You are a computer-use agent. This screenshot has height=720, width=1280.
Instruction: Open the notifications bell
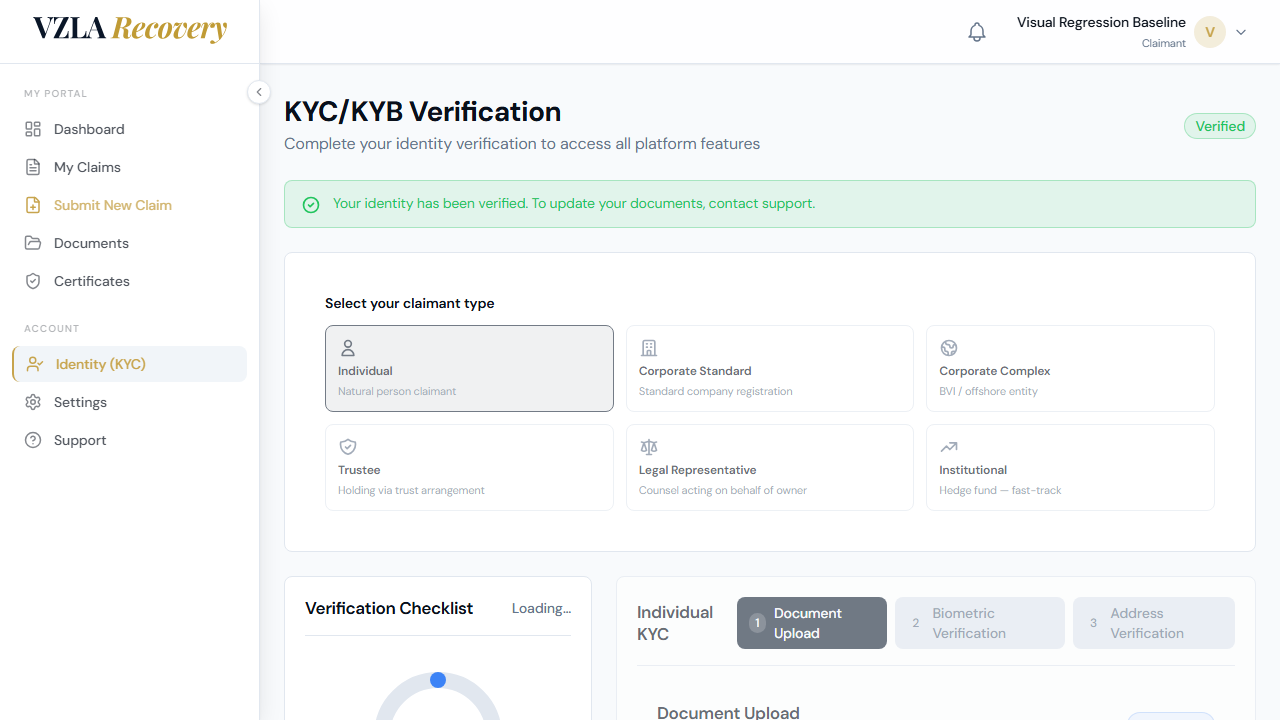tap(977, 32)
